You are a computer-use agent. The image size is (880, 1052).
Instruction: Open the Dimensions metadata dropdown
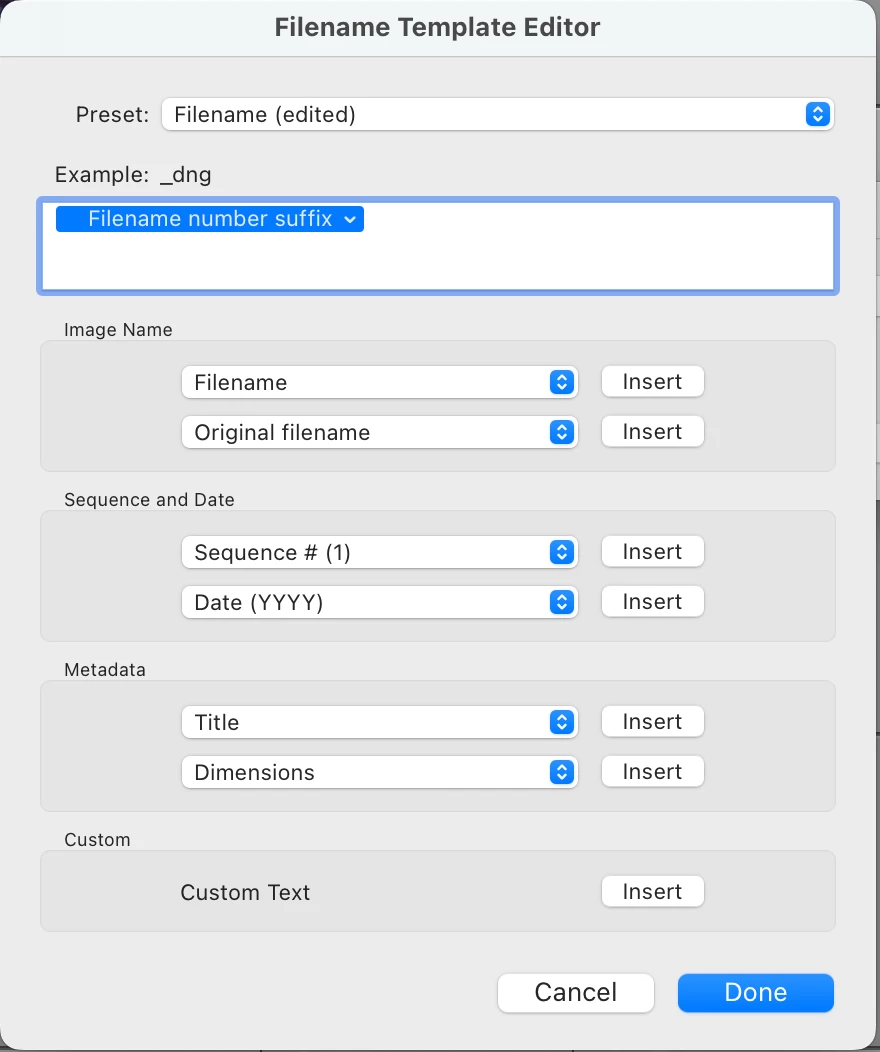click(379, 772)
